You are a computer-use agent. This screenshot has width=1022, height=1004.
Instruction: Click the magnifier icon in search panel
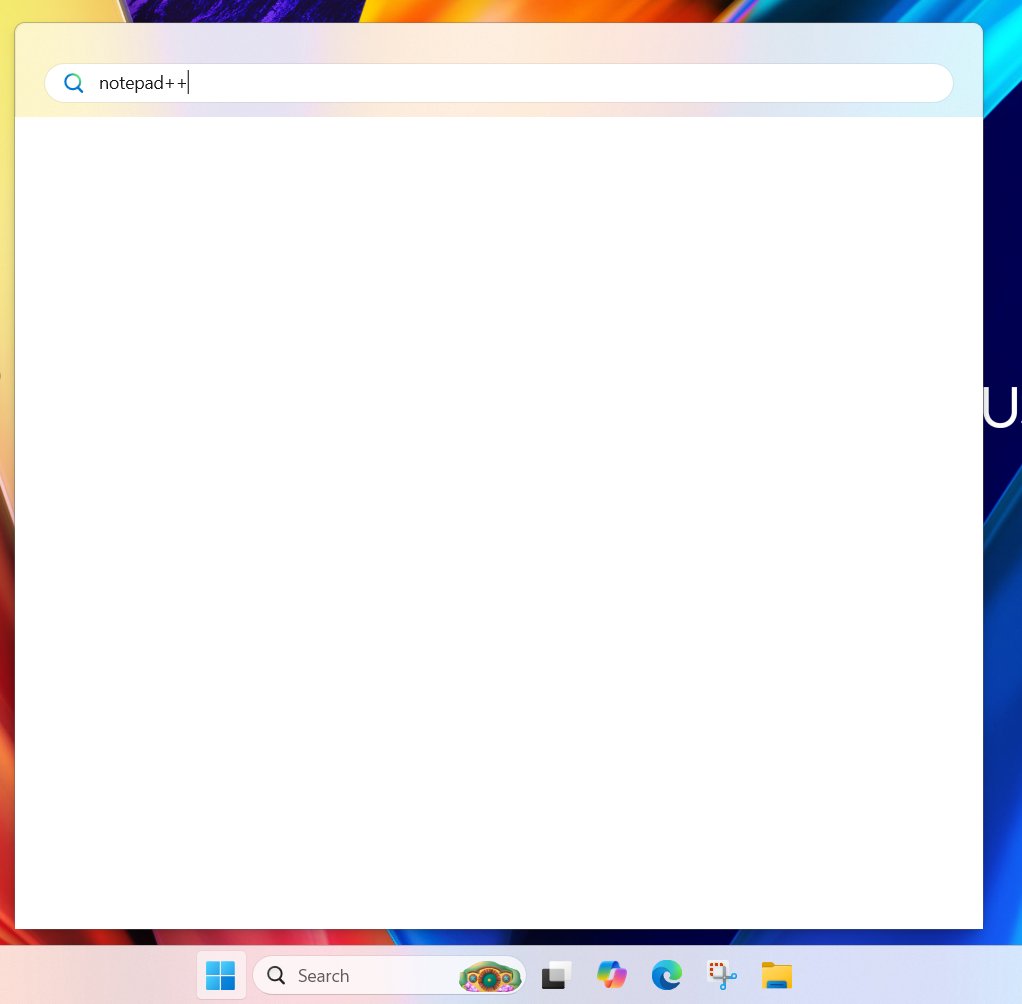pyautogui.click(x=74, y=83)
